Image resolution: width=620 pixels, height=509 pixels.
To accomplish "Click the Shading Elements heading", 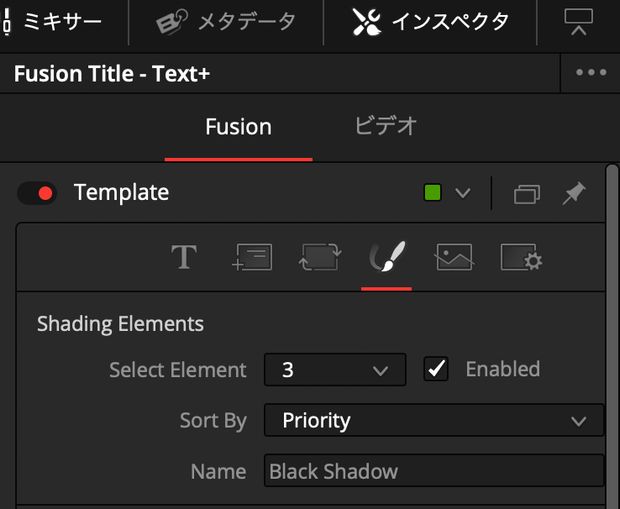I will [x=120, y=324].
